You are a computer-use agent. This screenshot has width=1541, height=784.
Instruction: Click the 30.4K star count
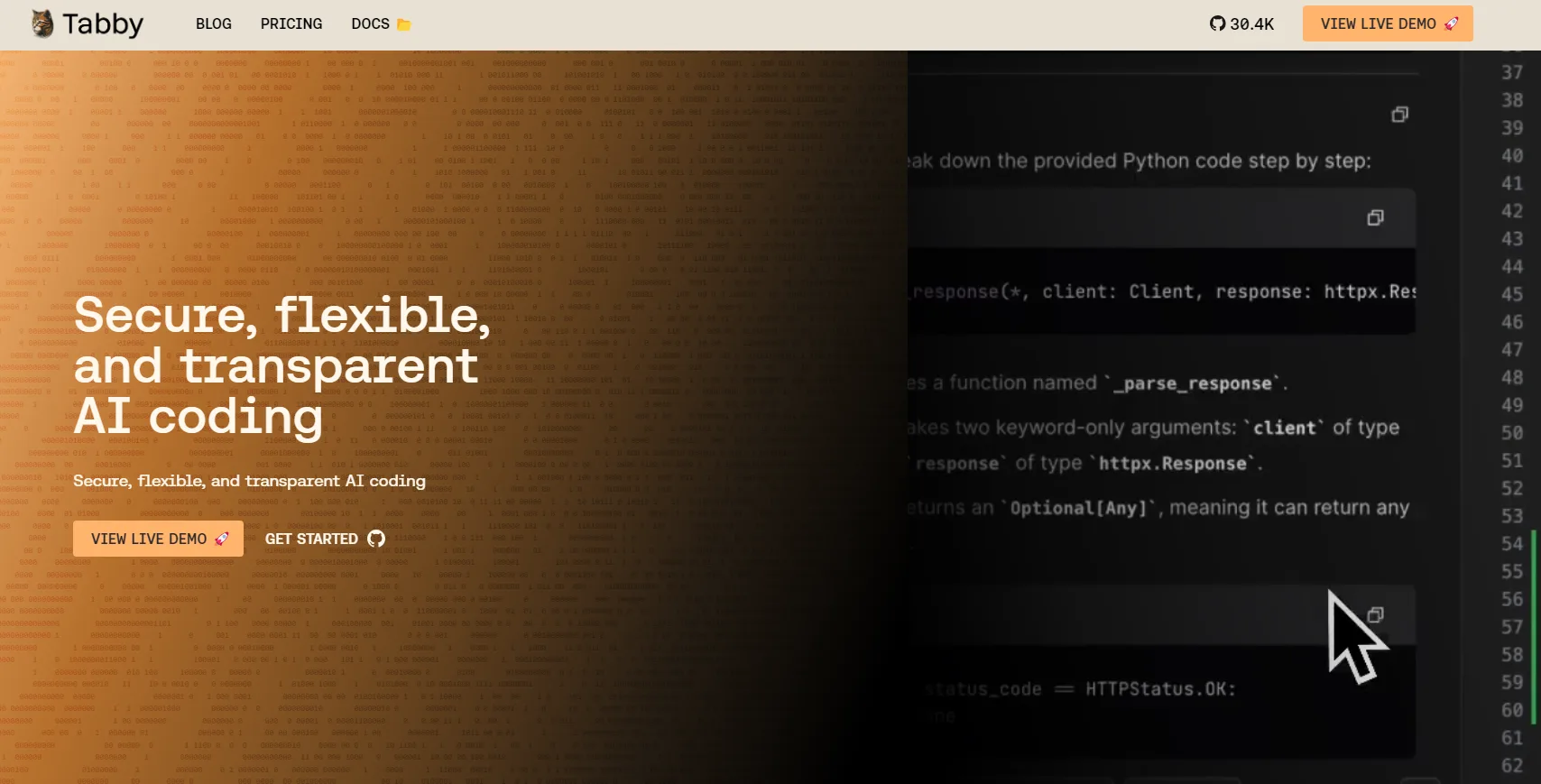1252,24
